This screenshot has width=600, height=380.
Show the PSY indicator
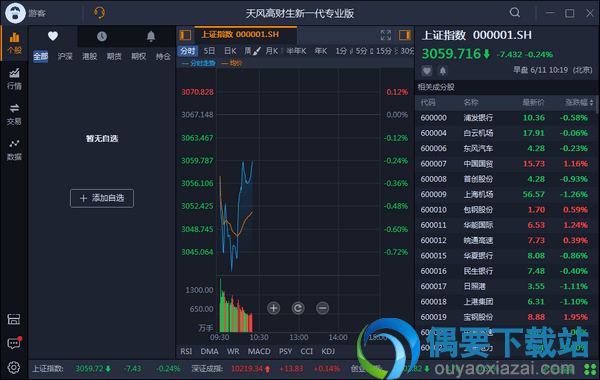point(285,351)
